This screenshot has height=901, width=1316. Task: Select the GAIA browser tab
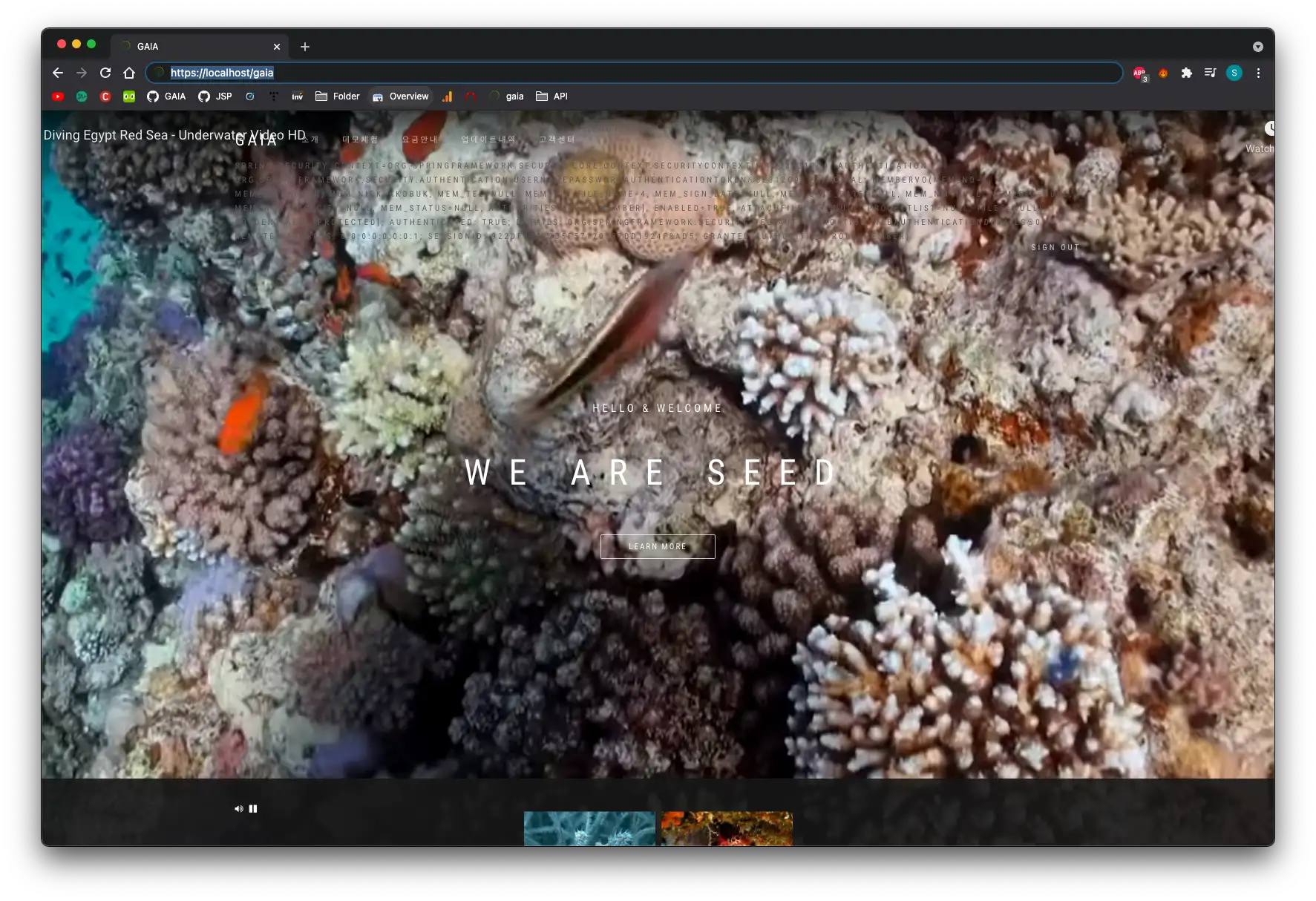200,47
